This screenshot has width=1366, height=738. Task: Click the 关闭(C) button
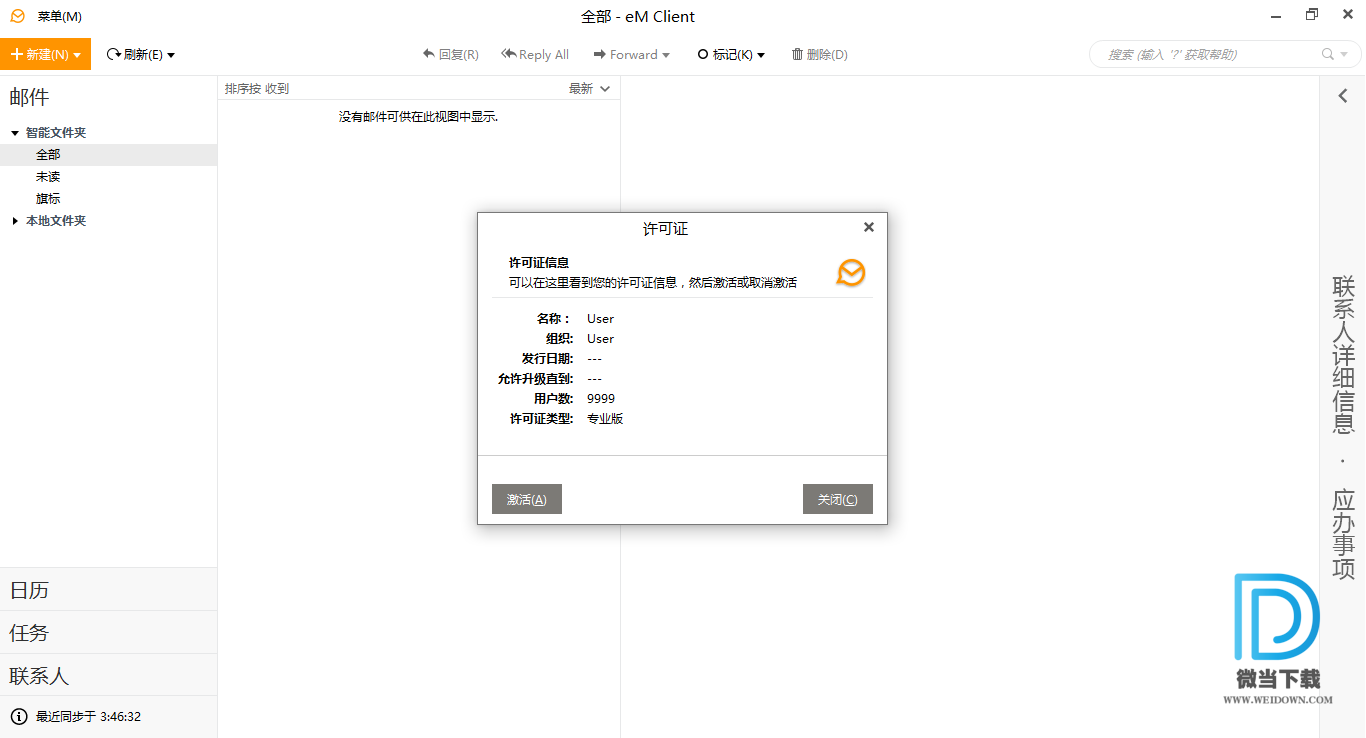point(838,499)
